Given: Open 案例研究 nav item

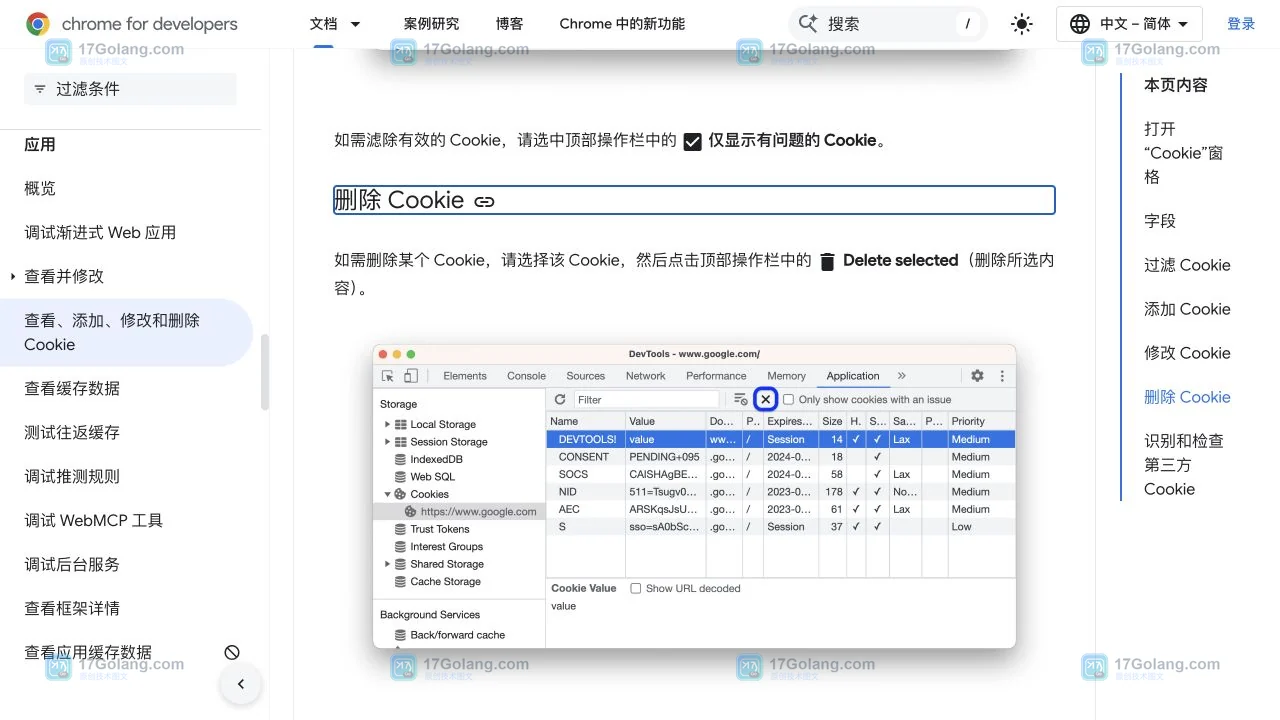Looking at the screenshot, I should [431, 24].
